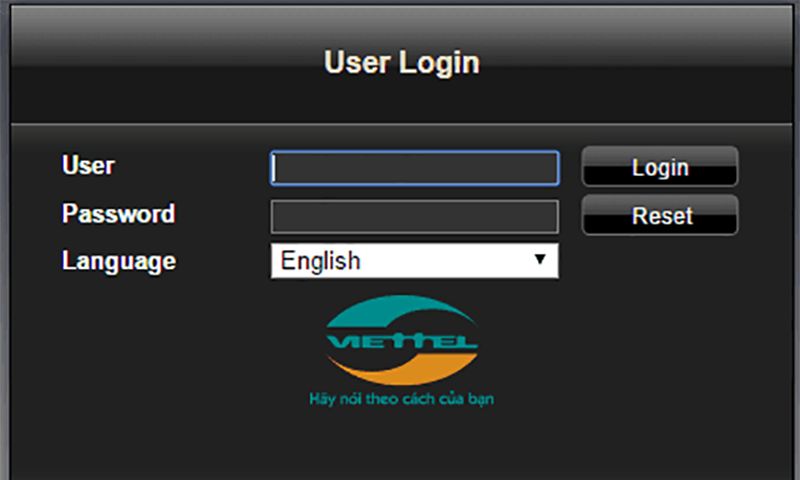Screen dimensions: 800x480
Task: Click the User label
Action: pyautogui.click(x=89, y=165)
